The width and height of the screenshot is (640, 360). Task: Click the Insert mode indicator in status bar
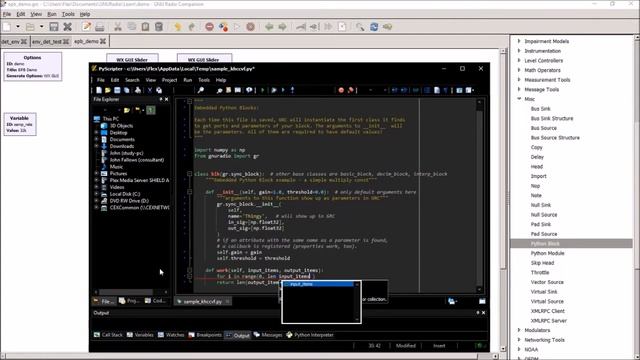(x=439, y=346)
